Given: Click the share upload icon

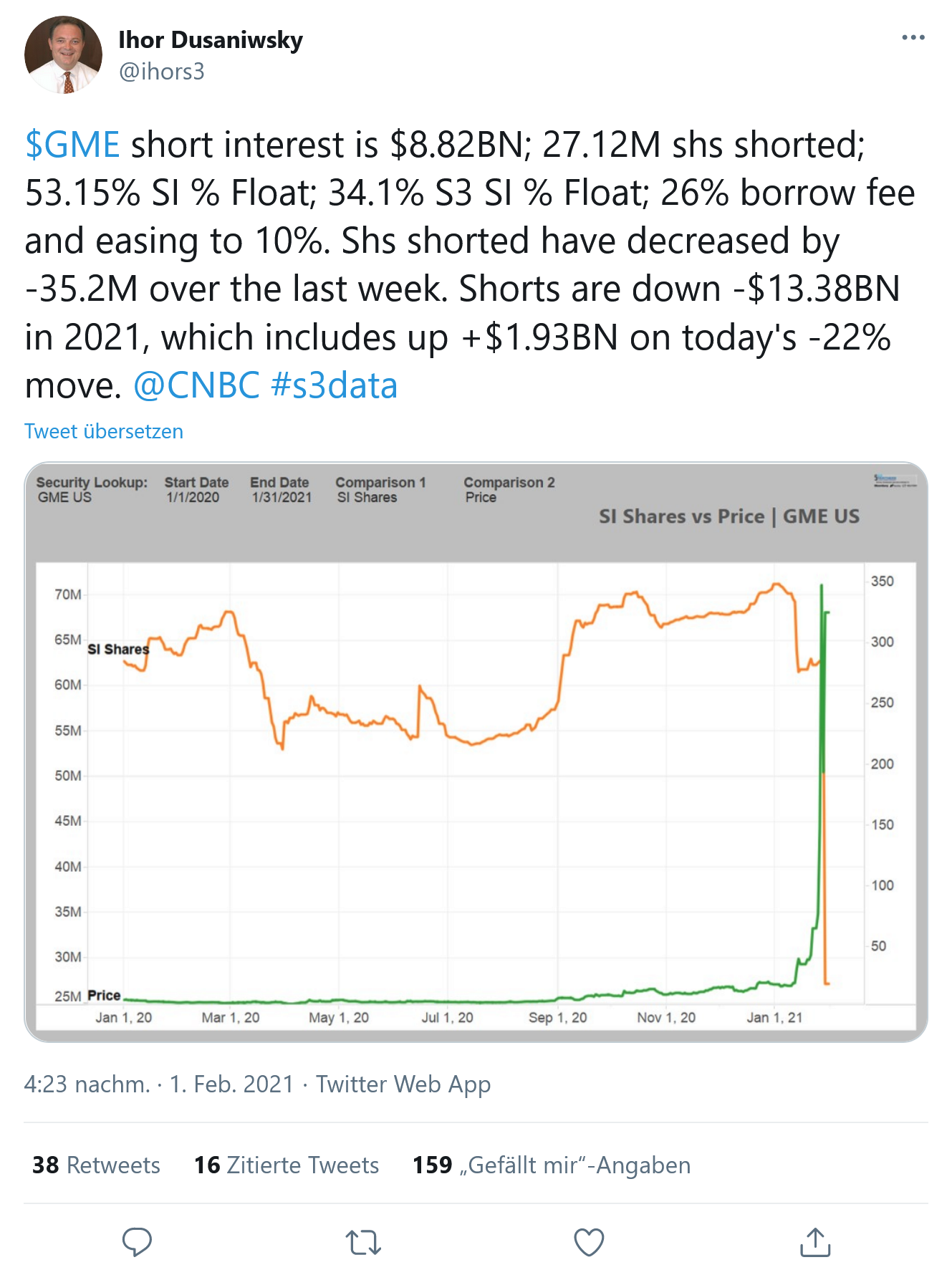Looking at the screenshot, I should (x=814, y=1242).
